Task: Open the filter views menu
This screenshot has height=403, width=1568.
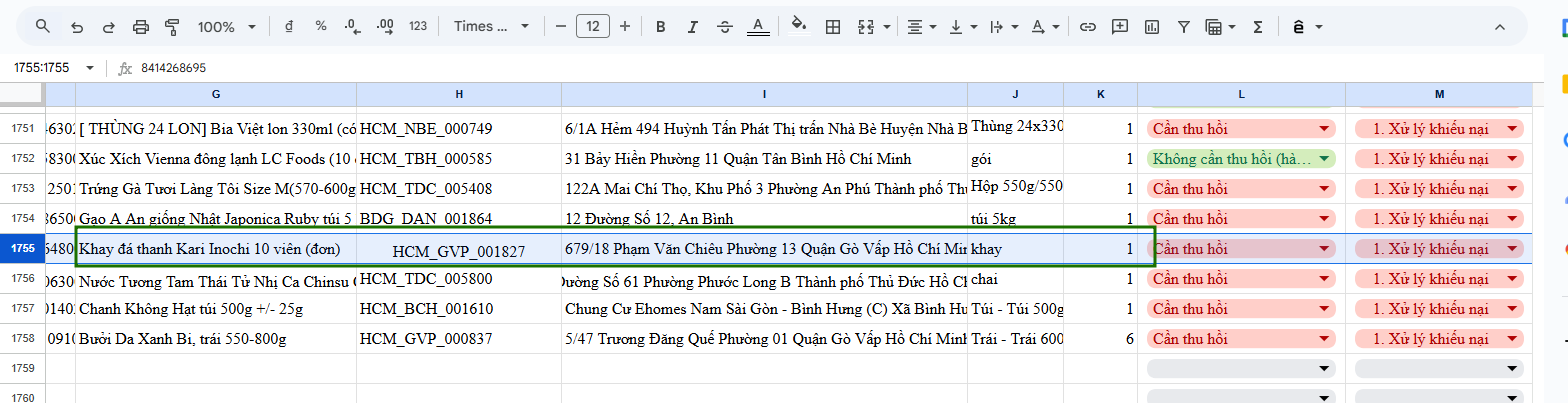Action: pos(1220,26)
